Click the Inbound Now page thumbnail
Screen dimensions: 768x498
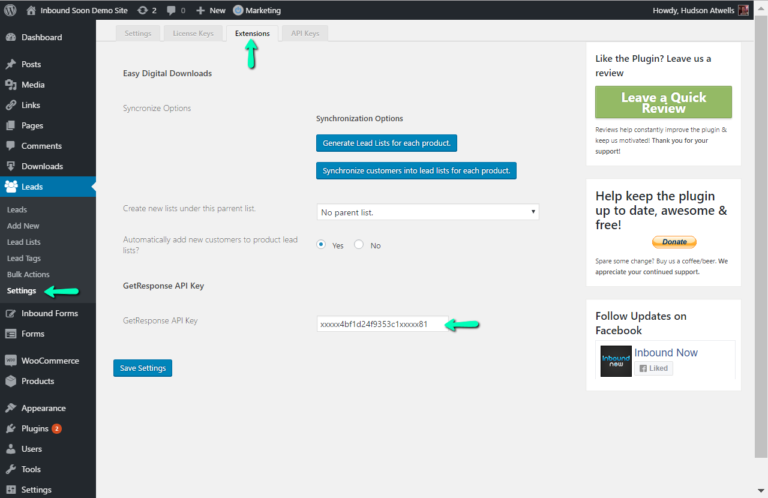click(616, 361)
